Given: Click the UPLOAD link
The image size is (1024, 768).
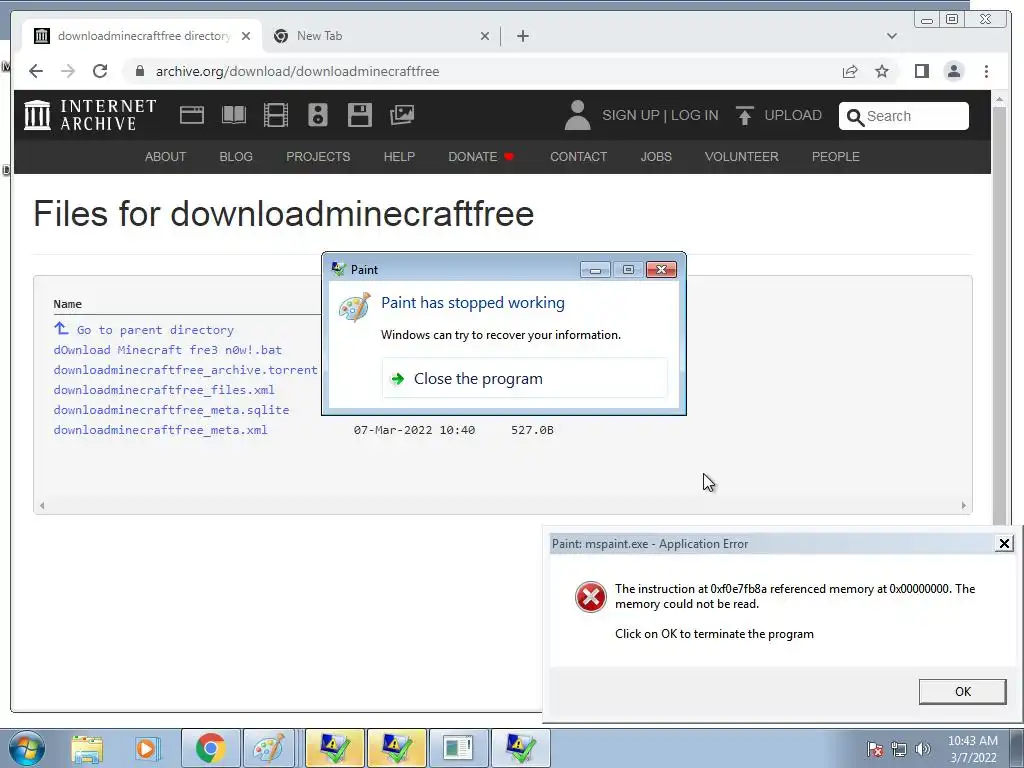Looking at the screenshot, I should tap(793, 116).
